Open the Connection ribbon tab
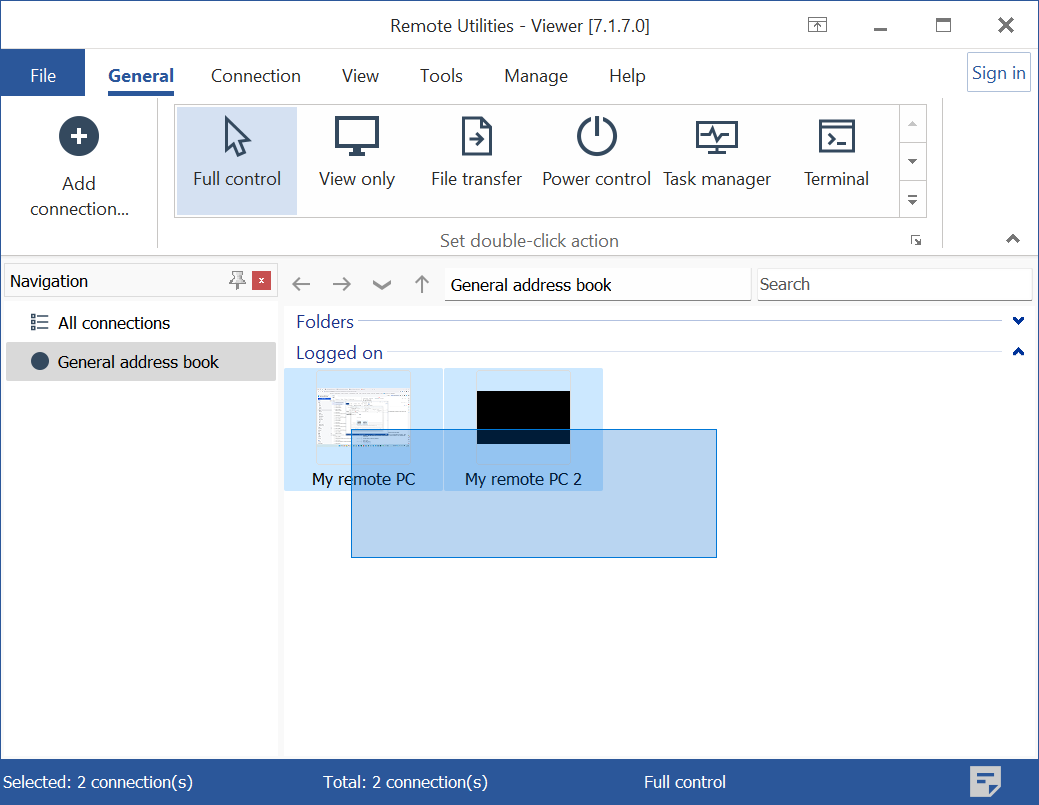 click(x=255, y=76)
